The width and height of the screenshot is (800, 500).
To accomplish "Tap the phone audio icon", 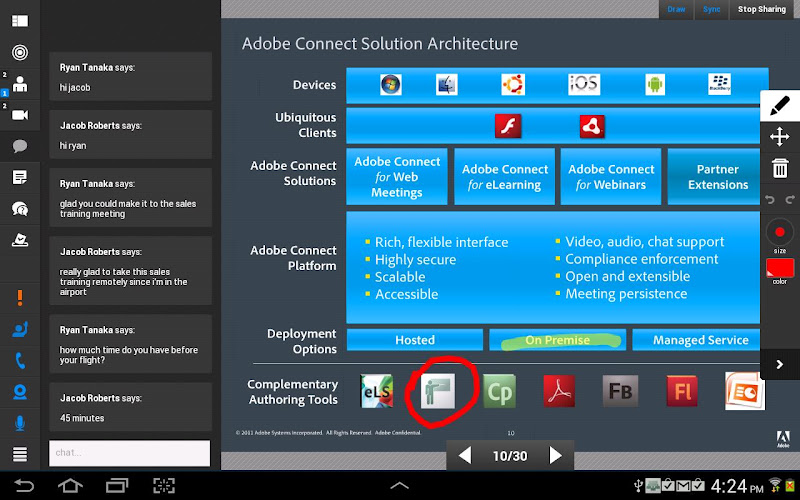I will click(20, 361).
